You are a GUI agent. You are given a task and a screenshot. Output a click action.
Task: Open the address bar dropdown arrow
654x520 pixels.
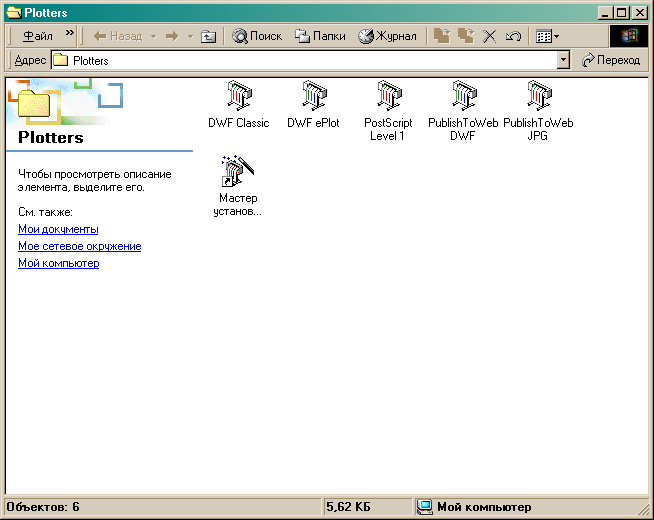pyautogui.click(x=563, y=60)
